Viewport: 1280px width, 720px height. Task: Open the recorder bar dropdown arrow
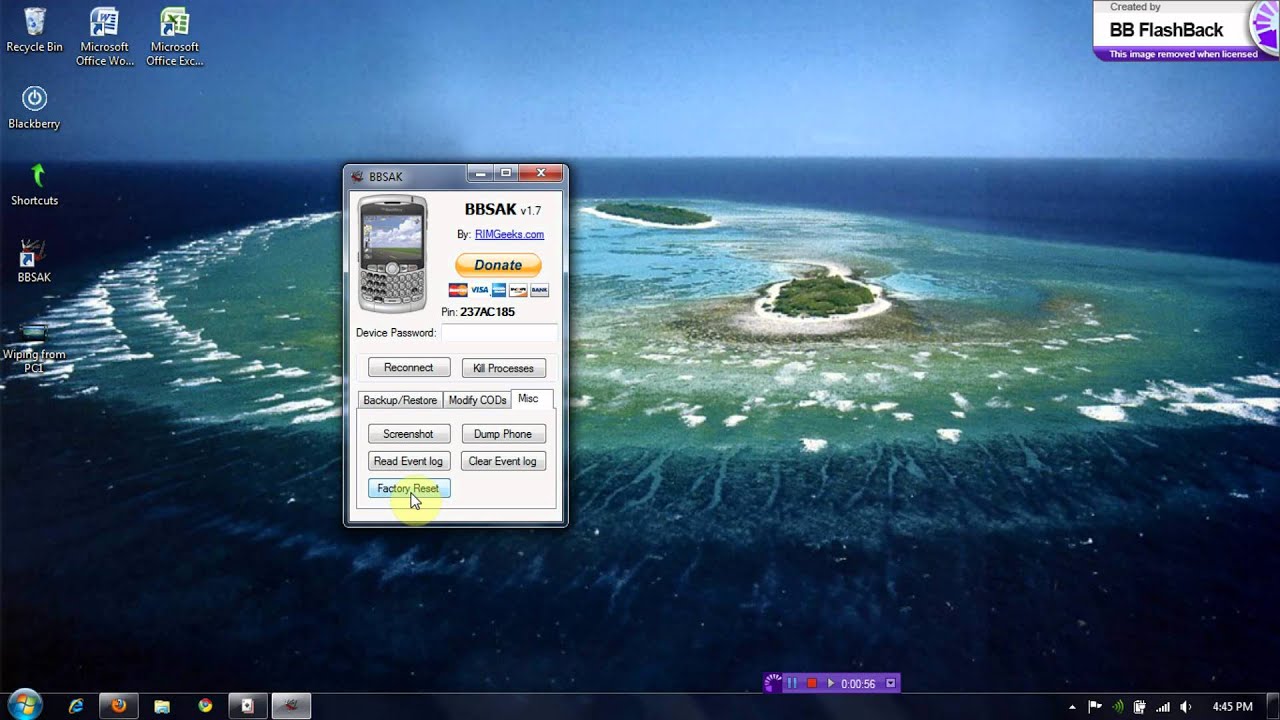pos(890,683)
